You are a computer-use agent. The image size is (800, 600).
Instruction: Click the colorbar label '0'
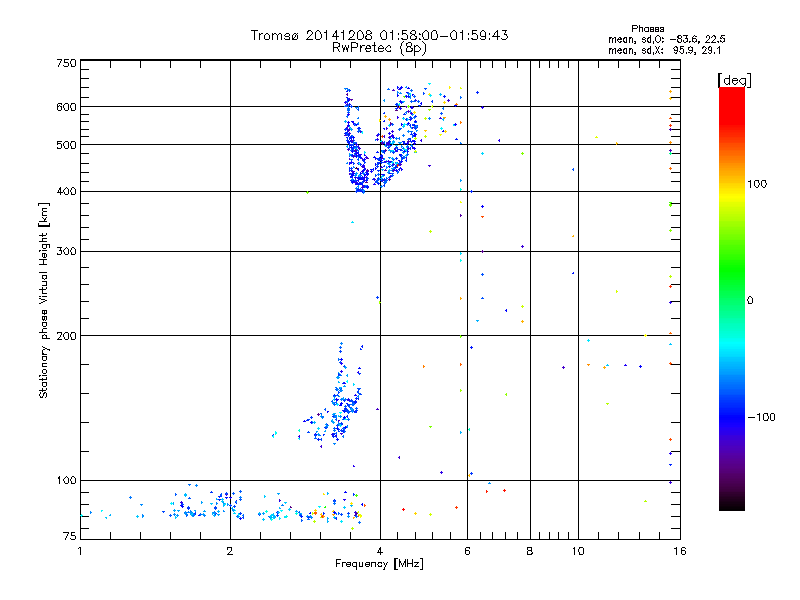[x=750, y=301]
